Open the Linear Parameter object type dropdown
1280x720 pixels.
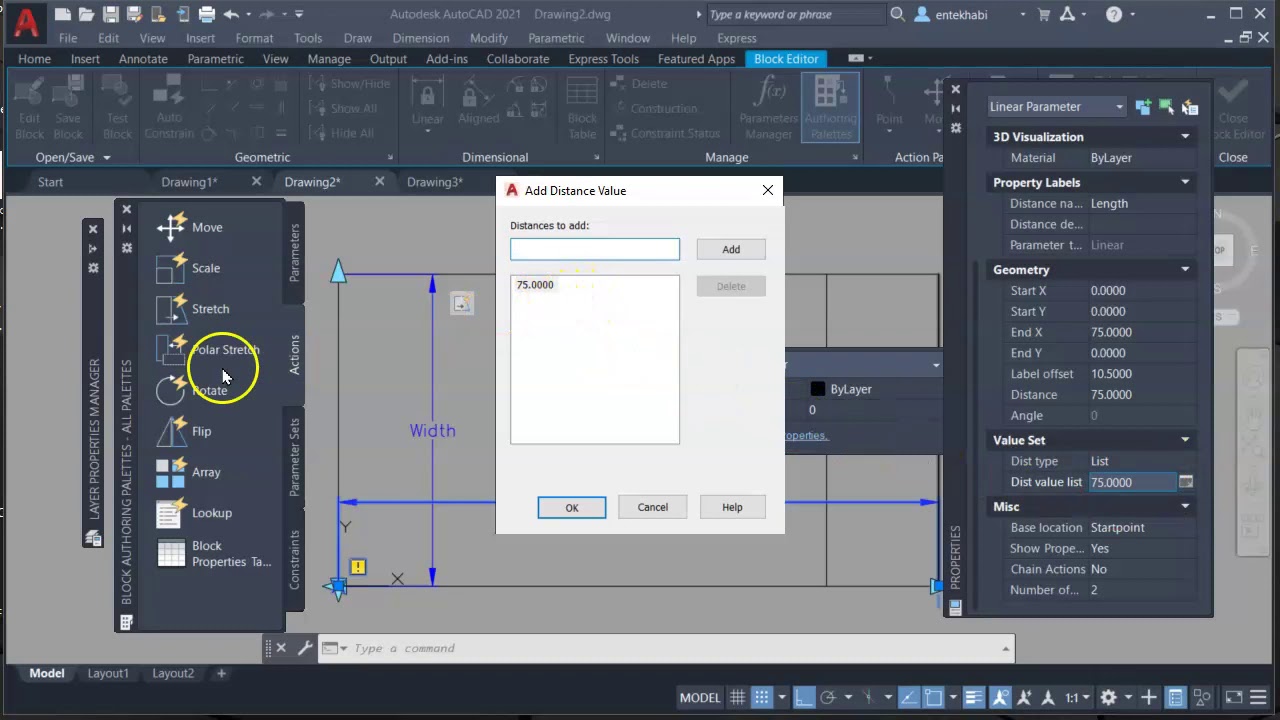pos(1056,107)
